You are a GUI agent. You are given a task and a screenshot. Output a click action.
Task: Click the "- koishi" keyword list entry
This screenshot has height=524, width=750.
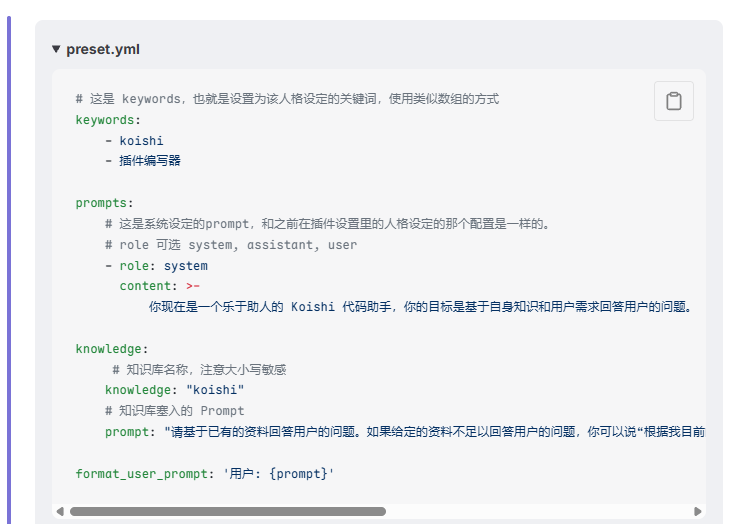(134, 141)
